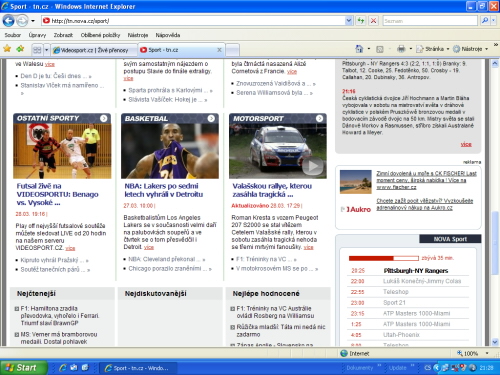The width and height of the screenshot is (500, 375).
Task: Click the search magnifier icon
Action: pyautogui.click(x=485, y=21)
